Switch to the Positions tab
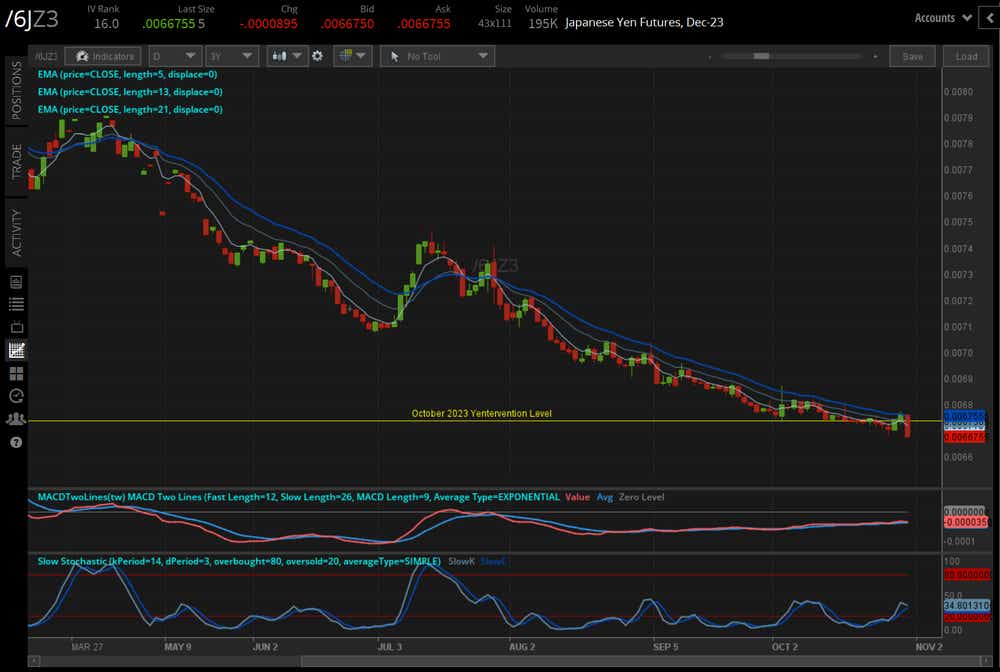 click(x=16, y=90)
